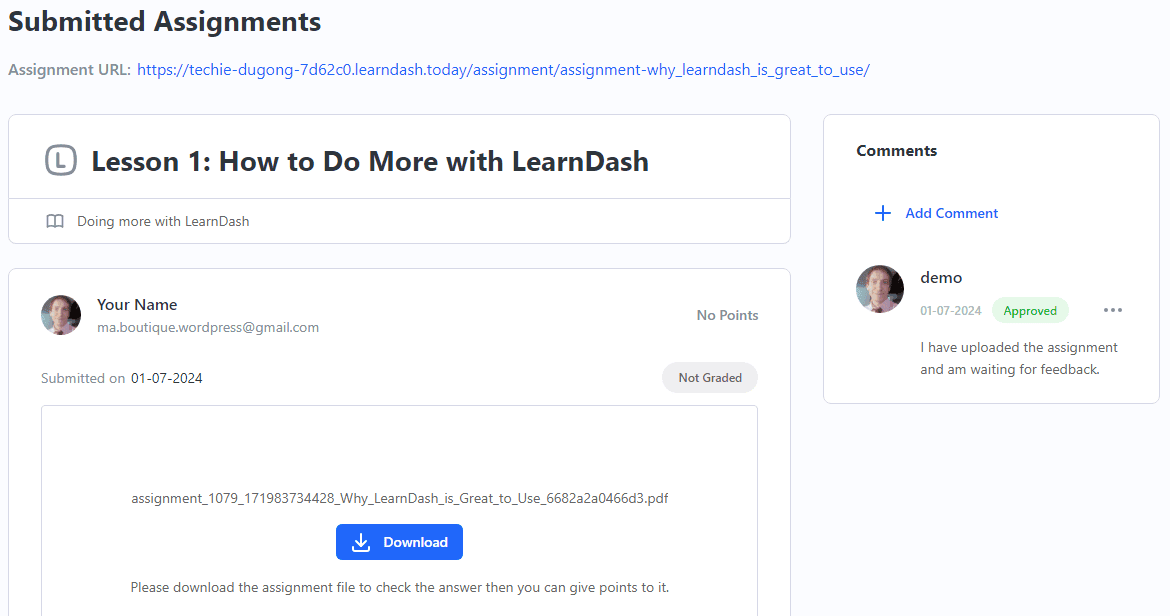Click the Not Graded status badge
1170x616 pixels.
pyautogui.click(x=710, y=378)
